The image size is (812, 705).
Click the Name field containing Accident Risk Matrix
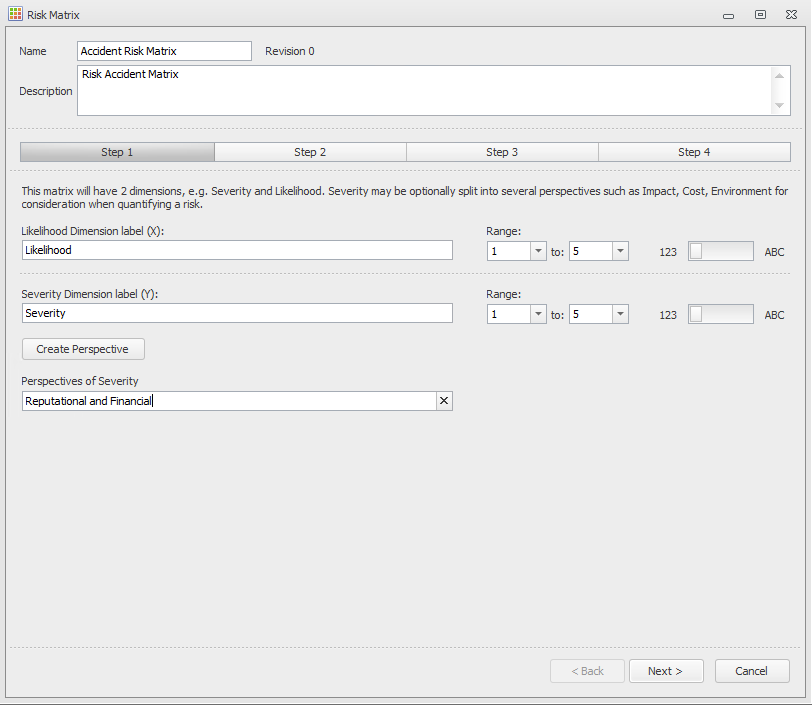coord(164,51)
